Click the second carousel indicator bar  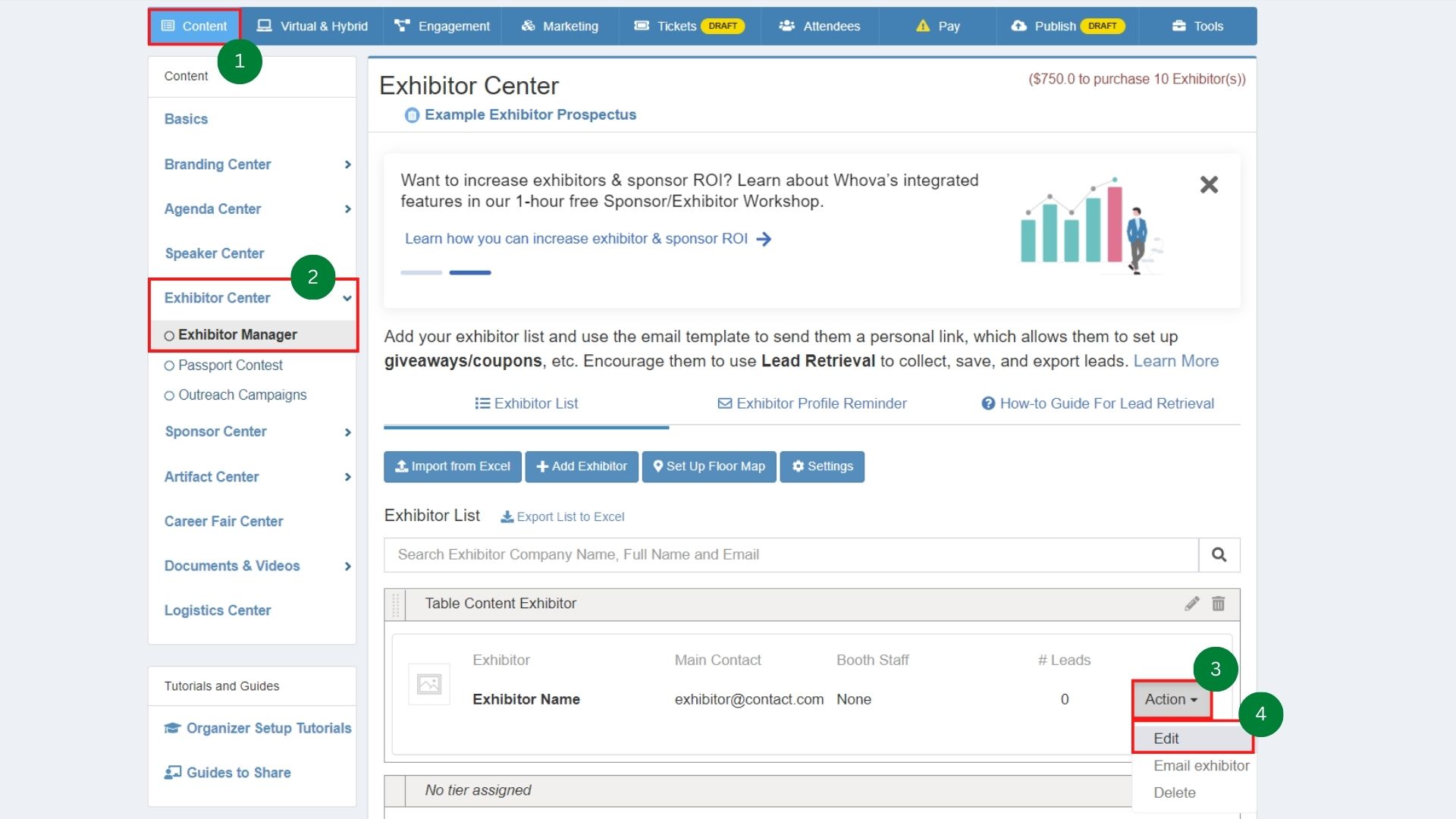[x=470, y=272]
